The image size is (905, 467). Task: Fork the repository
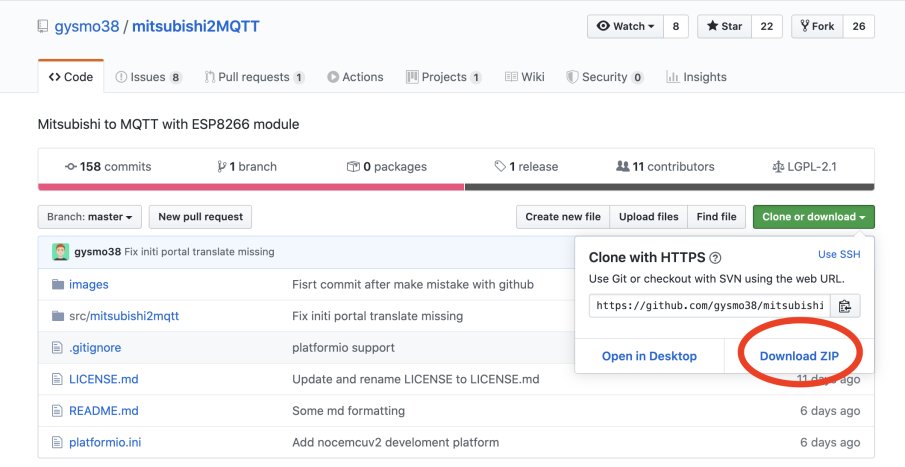click(817, 27)
